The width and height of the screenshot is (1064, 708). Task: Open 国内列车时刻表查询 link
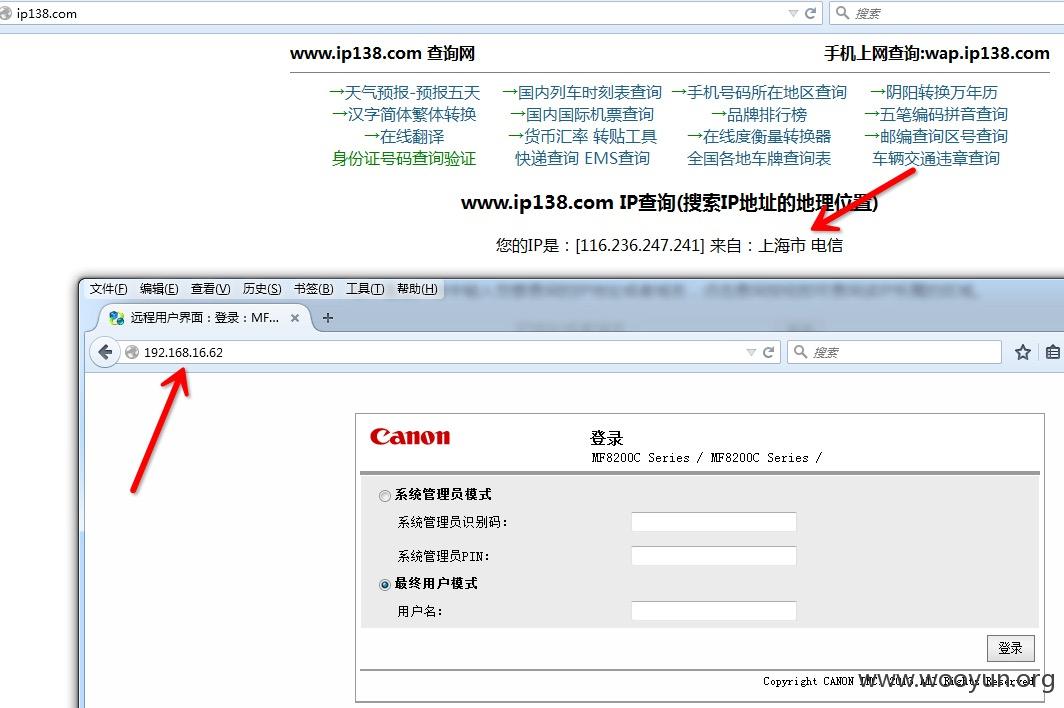click(582, 92)
